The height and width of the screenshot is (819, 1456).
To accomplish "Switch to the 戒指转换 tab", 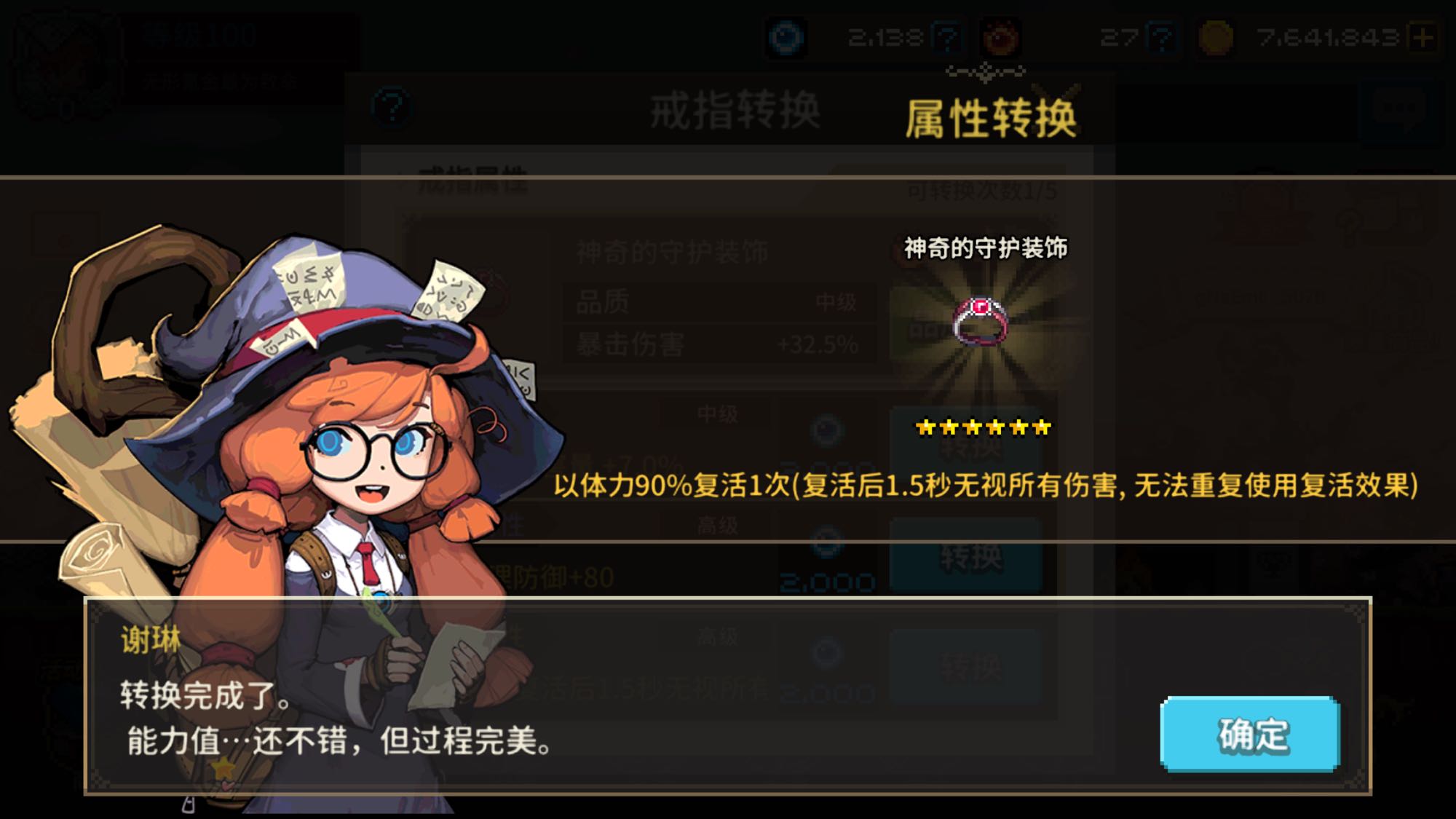I will tap(735, 111).
